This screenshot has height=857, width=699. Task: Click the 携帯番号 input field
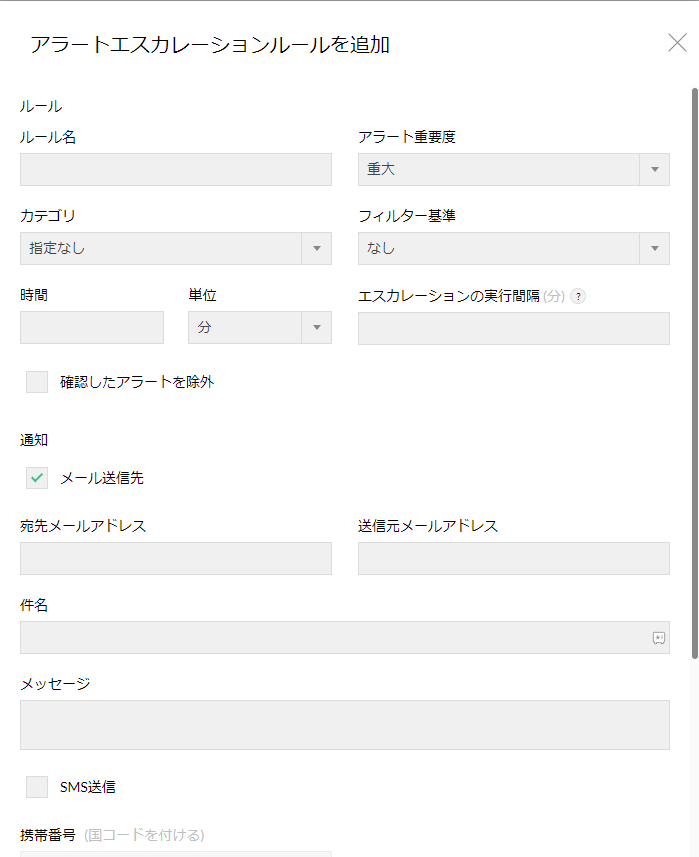[x=175, y=853]
